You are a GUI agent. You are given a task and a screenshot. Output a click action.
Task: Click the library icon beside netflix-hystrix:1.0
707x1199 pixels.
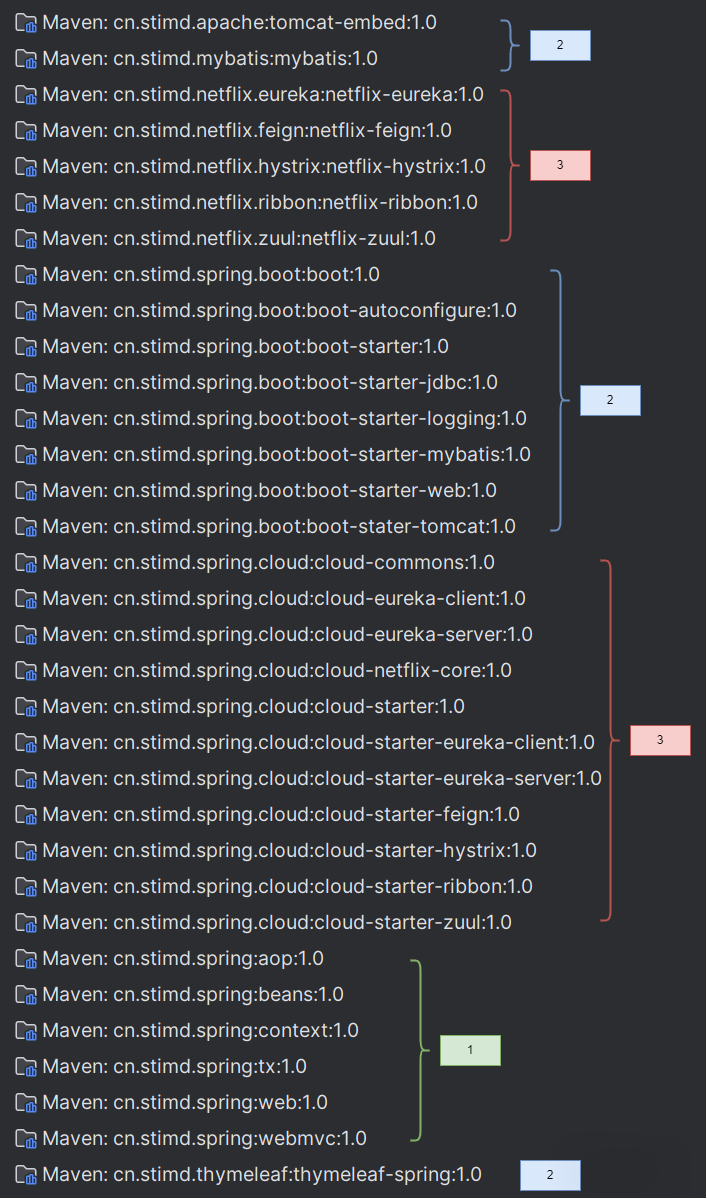pyautogui.click(x=26, y=167)
